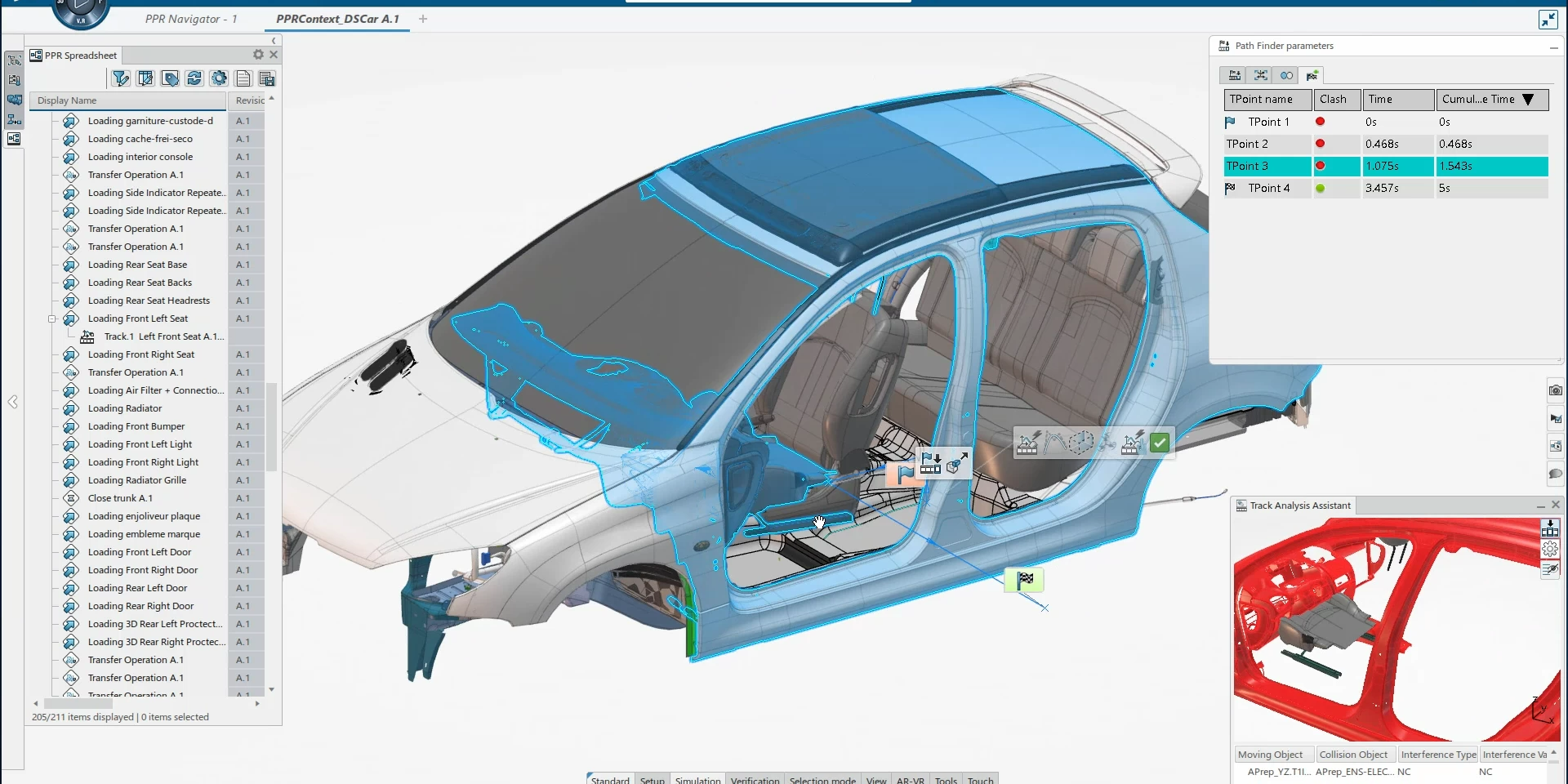Screen dimensions: 1568x784
Task: Switch to the PPR Navigator - 1 tab
Action: pyautogui.click(x=191, y=19)
